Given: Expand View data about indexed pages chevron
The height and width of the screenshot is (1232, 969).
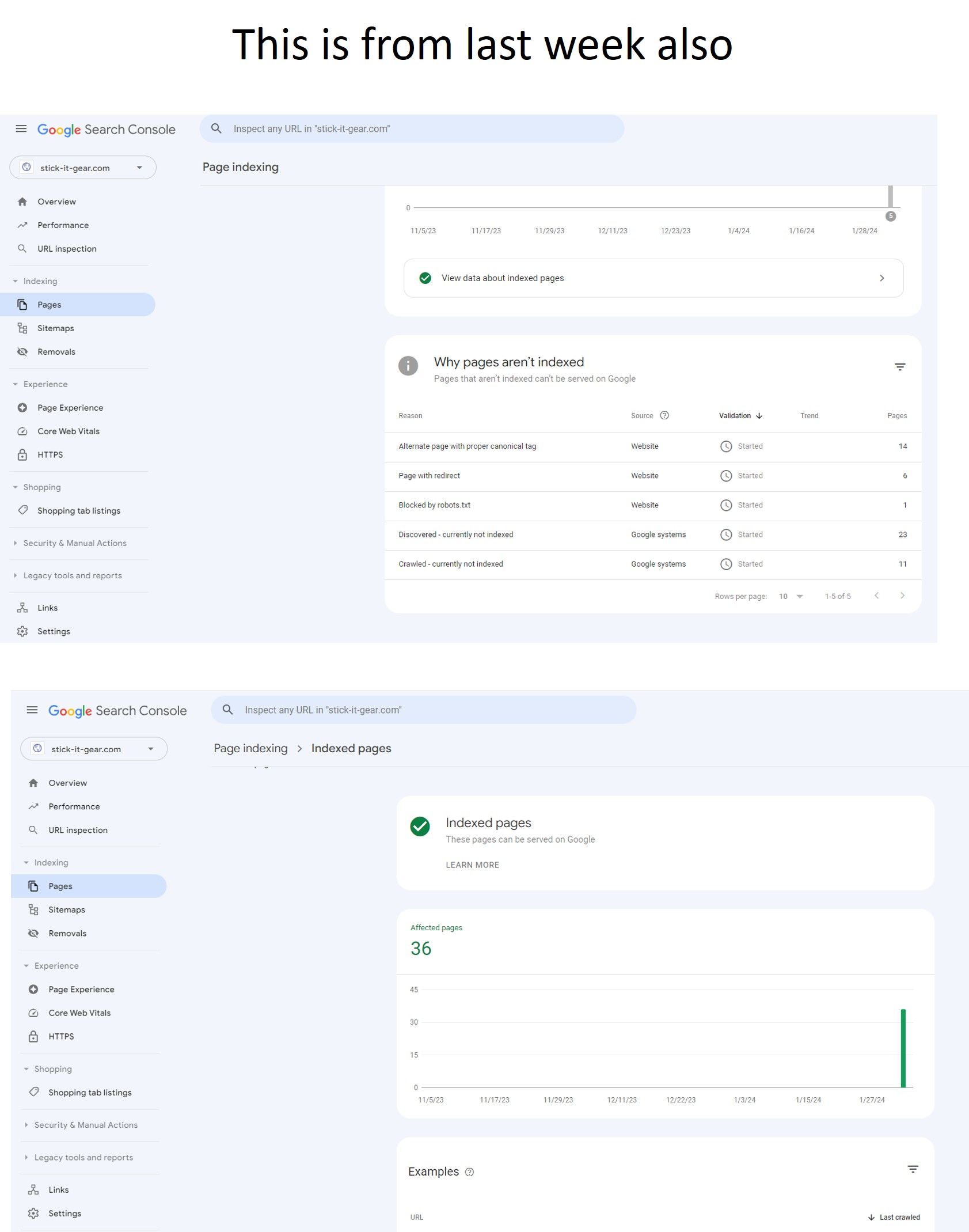Looking at the screenshot, I should tap(881, 278).
